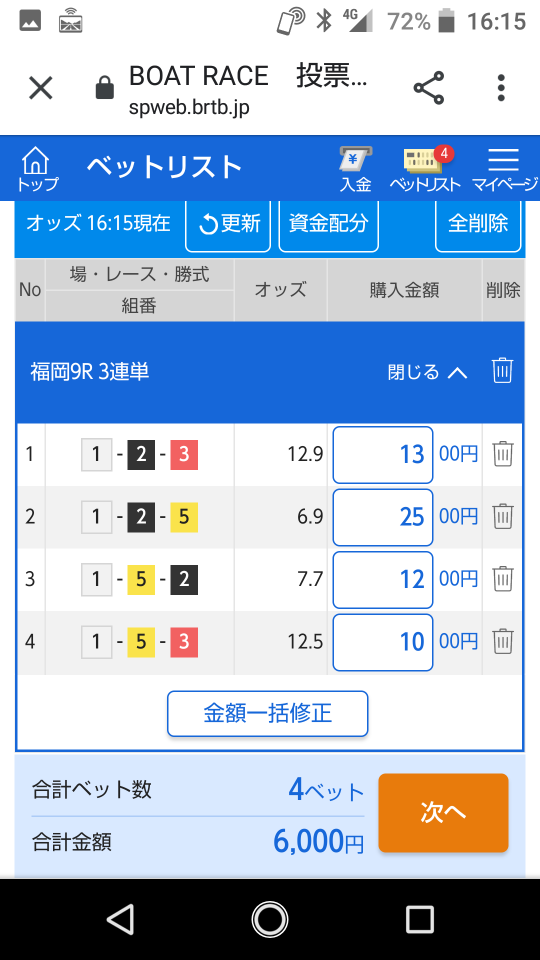Delete bet row 1-5-2 with trash icon

pyautogui.click(x=503, y=579)
